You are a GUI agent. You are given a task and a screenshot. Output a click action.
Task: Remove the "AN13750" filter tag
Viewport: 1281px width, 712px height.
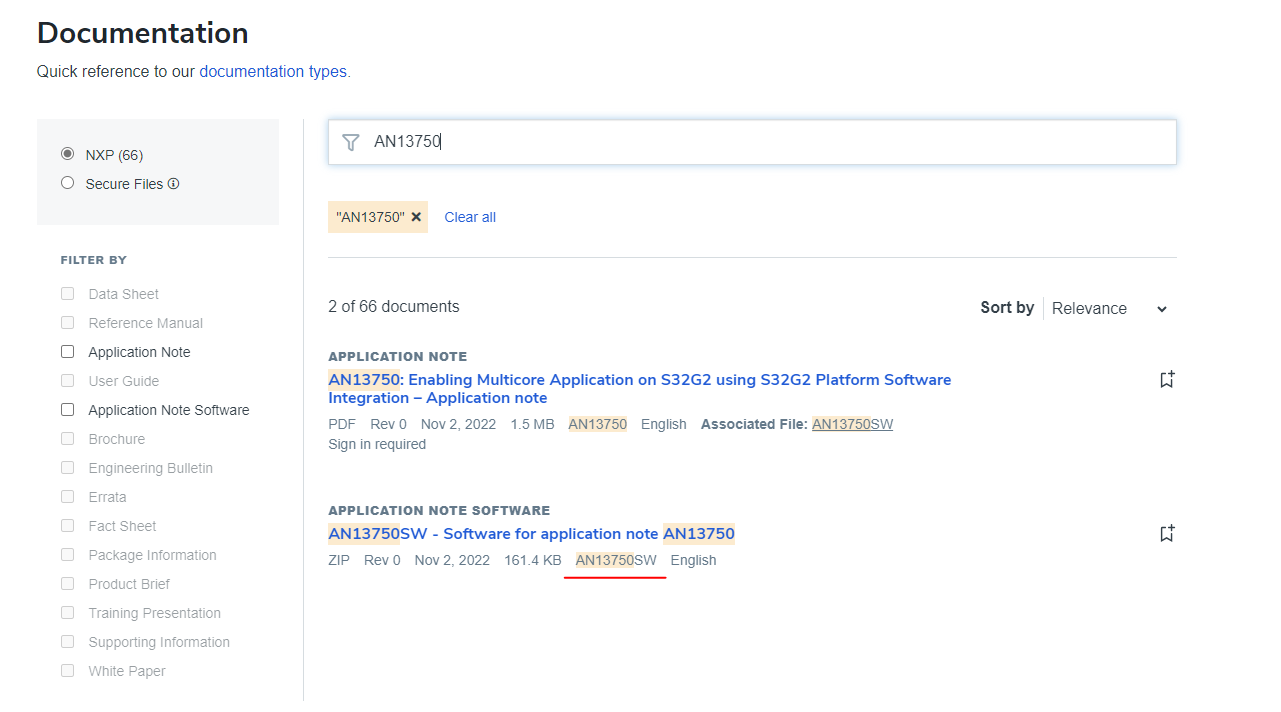416,217
